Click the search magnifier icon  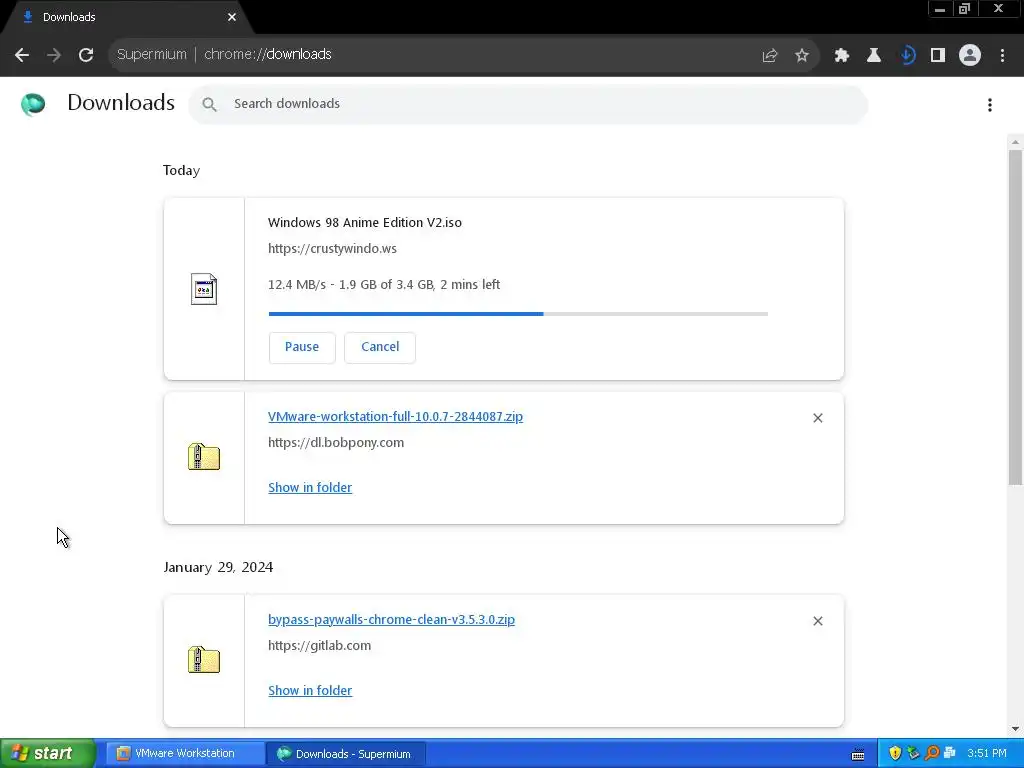coord(209,104)
